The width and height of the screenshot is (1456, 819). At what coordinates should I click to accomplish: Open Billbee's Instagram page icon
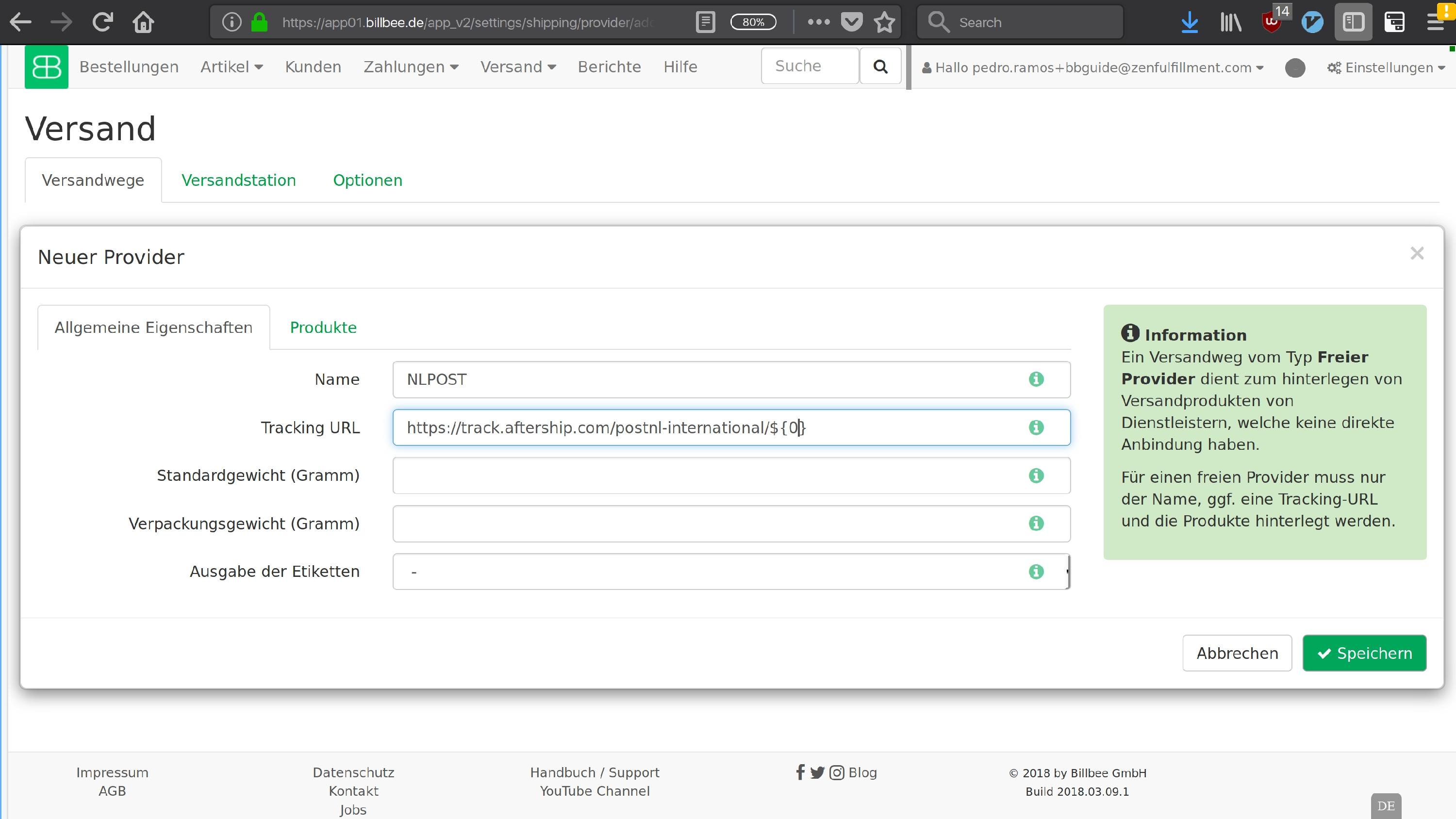tap(837, 772)
